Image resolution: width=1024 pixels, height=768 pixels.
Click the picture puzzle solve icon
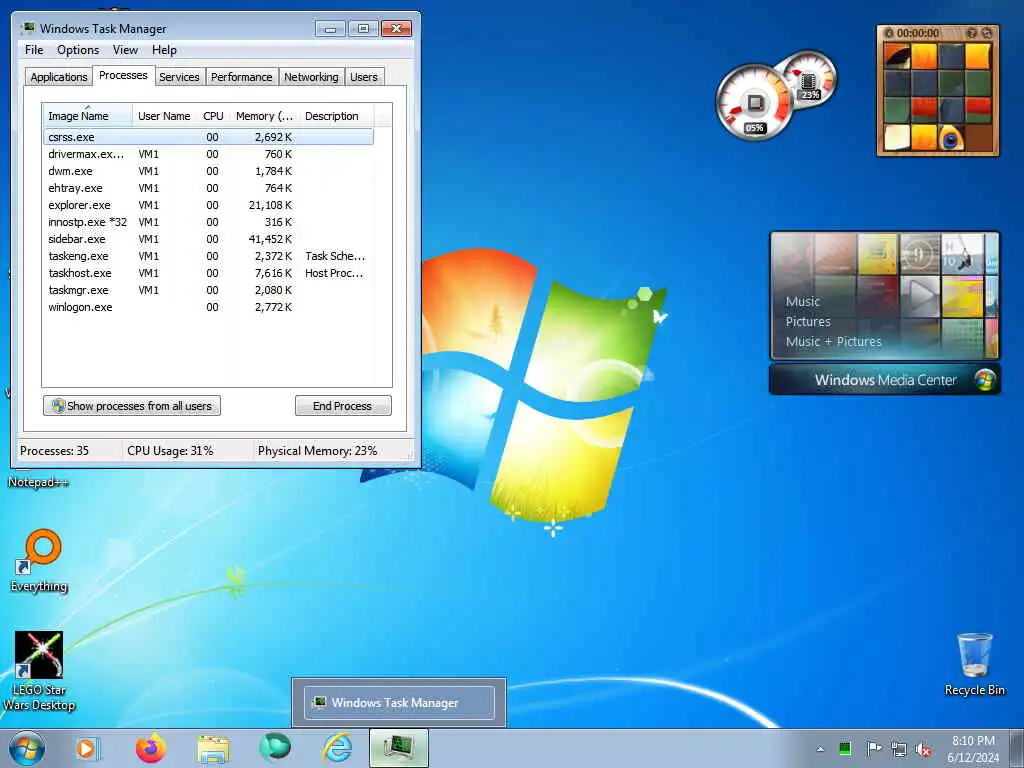(x=987, y=33)
